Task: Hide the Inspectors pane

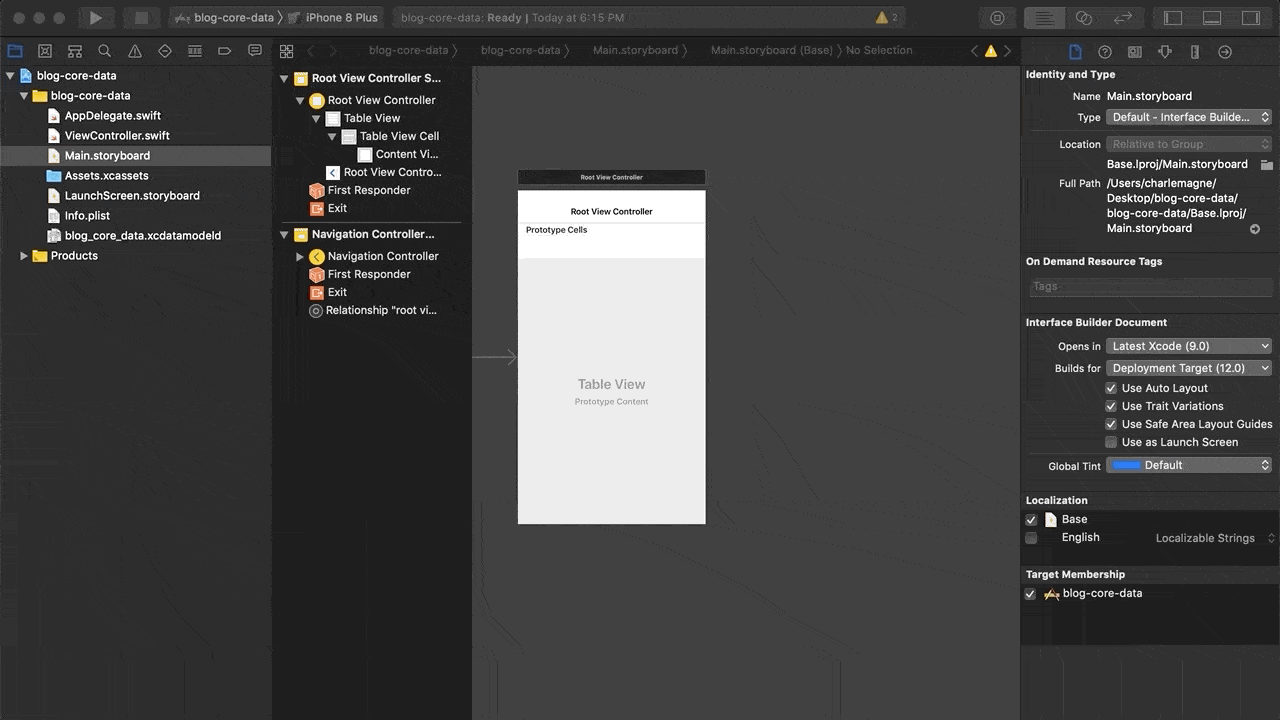Action: click(1251, 18)
